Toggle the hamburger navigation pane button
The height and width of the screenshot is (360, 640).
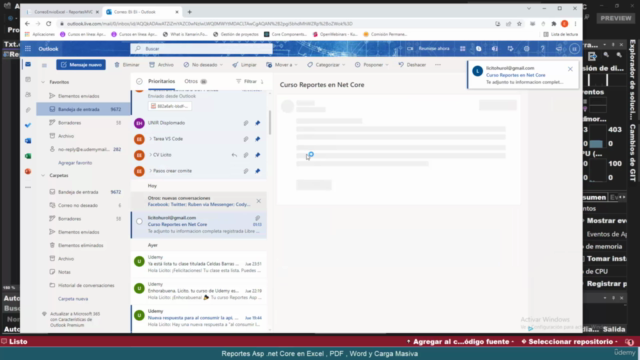[44, 65]
